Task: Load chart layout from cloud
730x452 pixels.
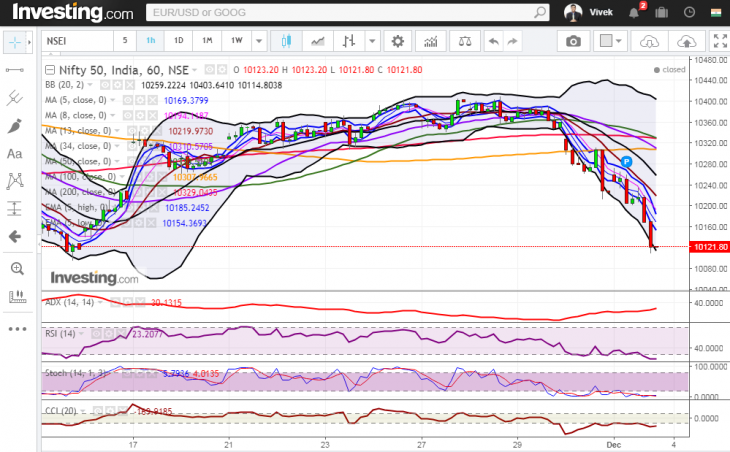Action: 649,41
